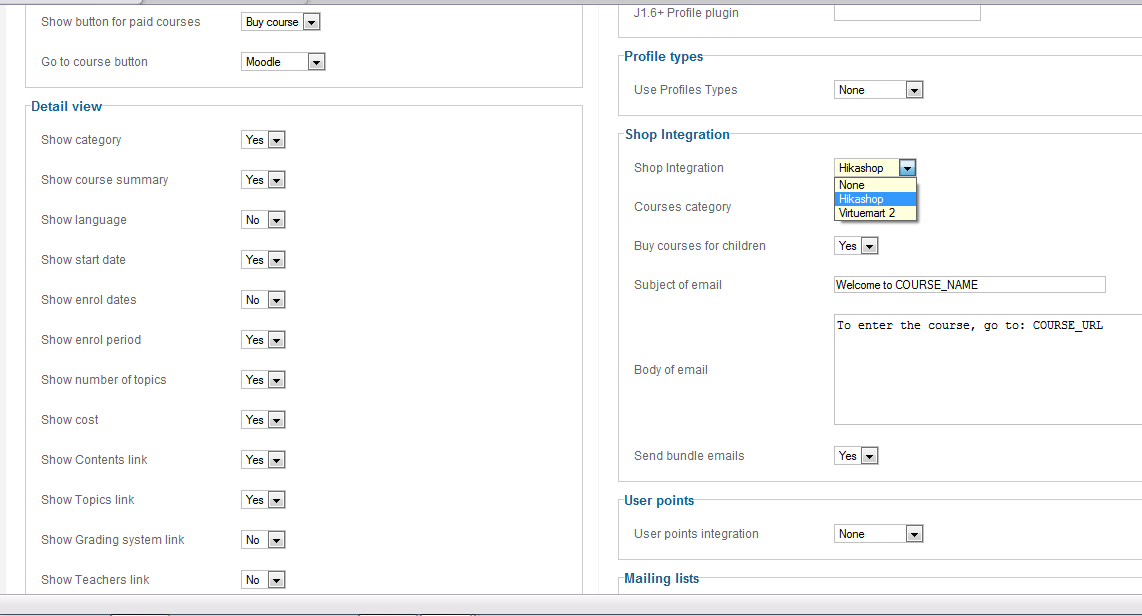Open Send bundle emails dropdown
The width and height of the screenshot is (1142, 616).
856,456
